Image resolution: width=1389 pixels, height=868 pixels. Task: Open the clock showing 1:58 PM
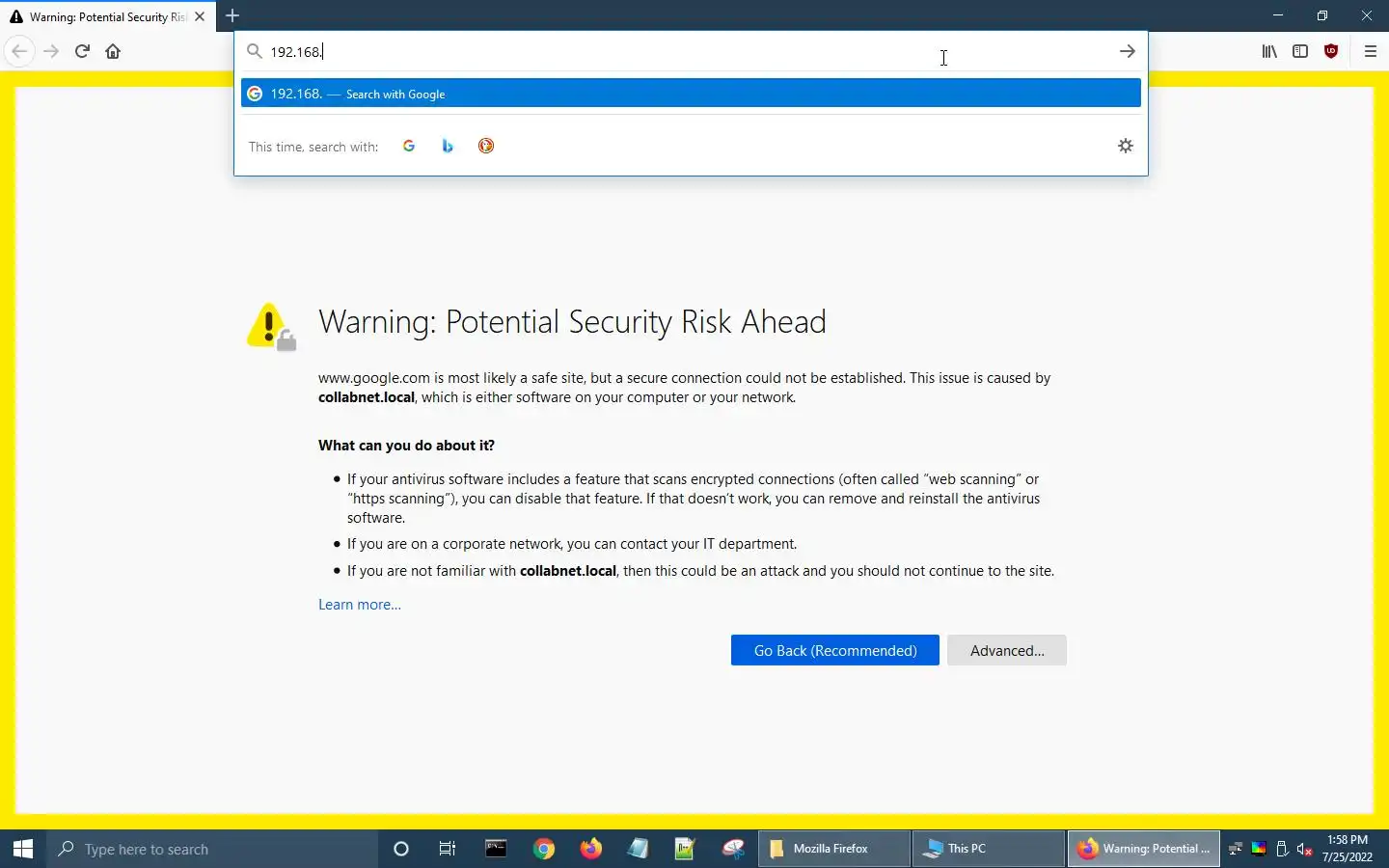1348,849
